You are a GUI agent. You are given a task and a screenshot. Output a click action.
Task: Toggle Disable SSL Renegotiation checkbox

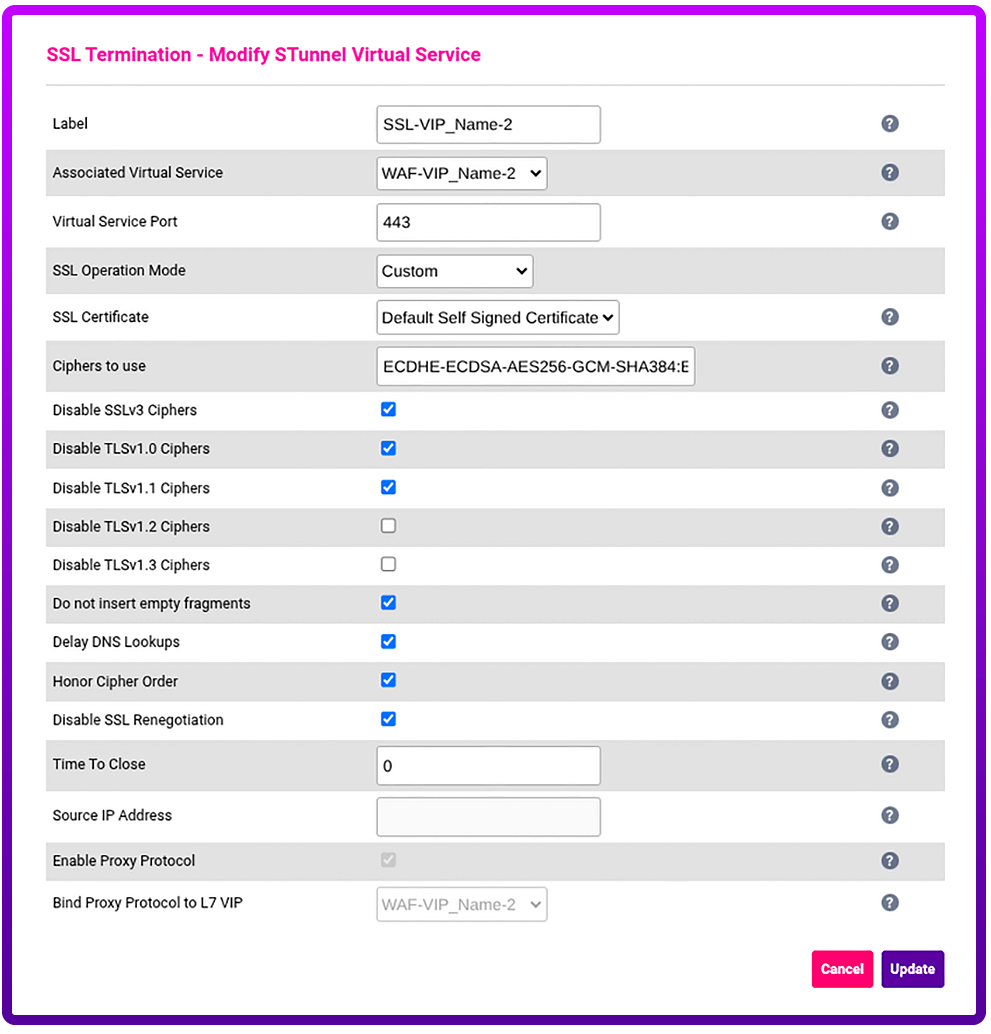point(389,719)
